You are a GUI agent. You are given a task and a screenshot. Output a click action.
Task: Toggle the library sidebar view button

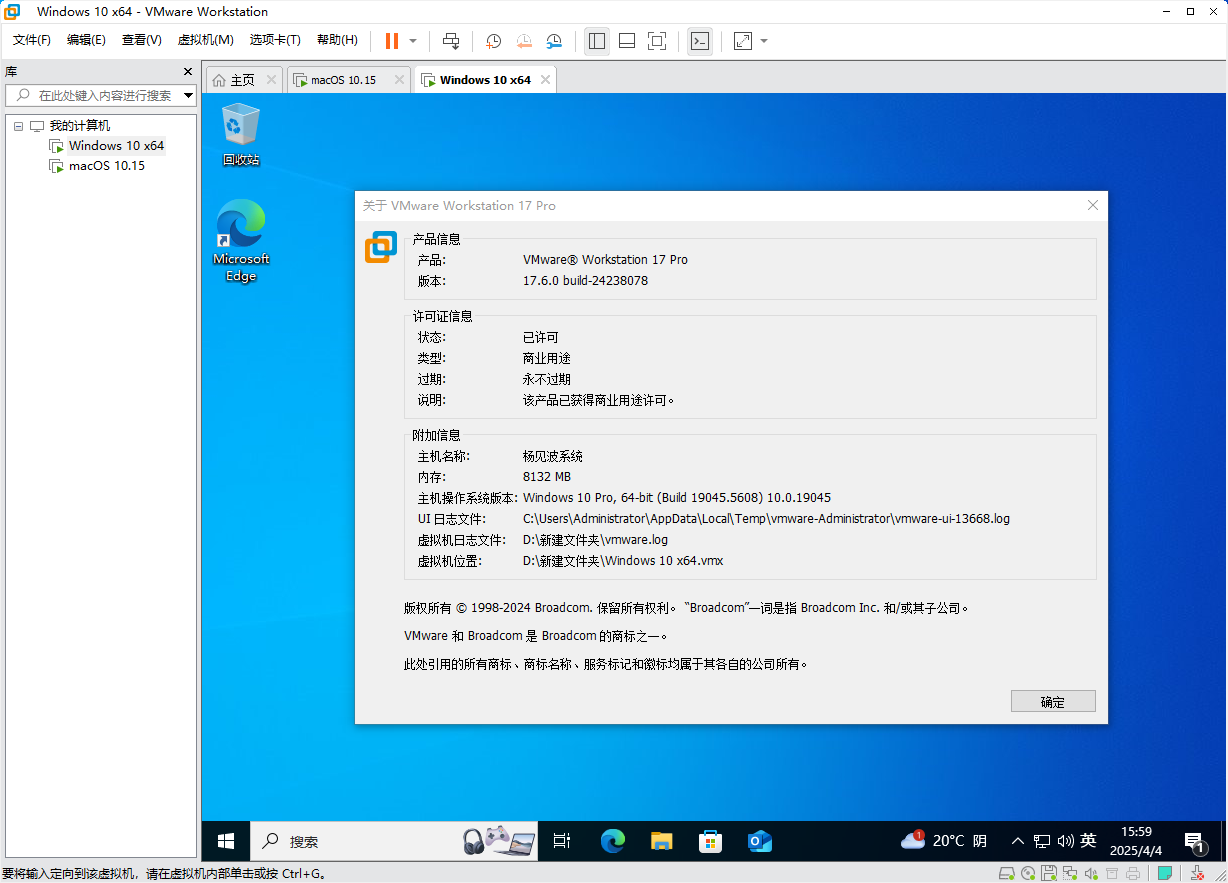pos(597,41)
